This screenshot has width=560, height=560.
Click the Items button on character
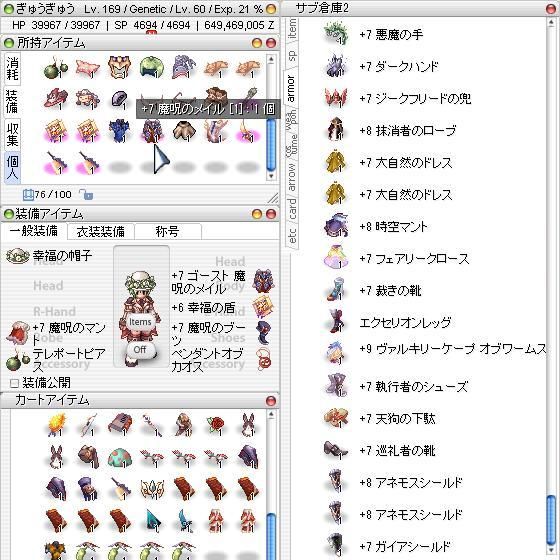click(x=140, y=322)
